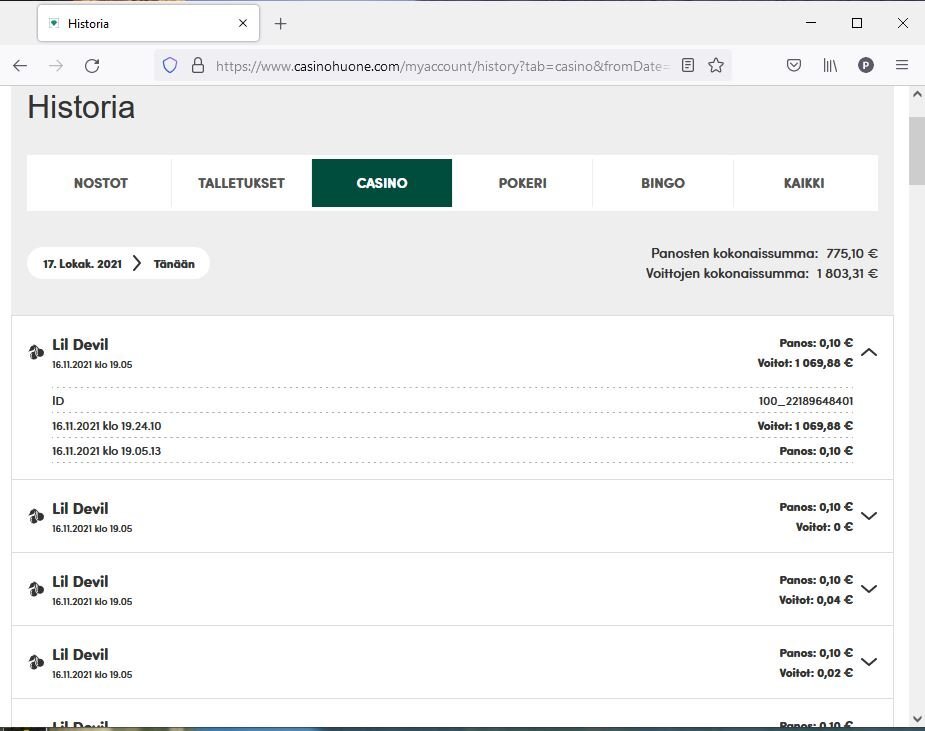
Task: Select the CASINO tab
Action: click(382, 183)
